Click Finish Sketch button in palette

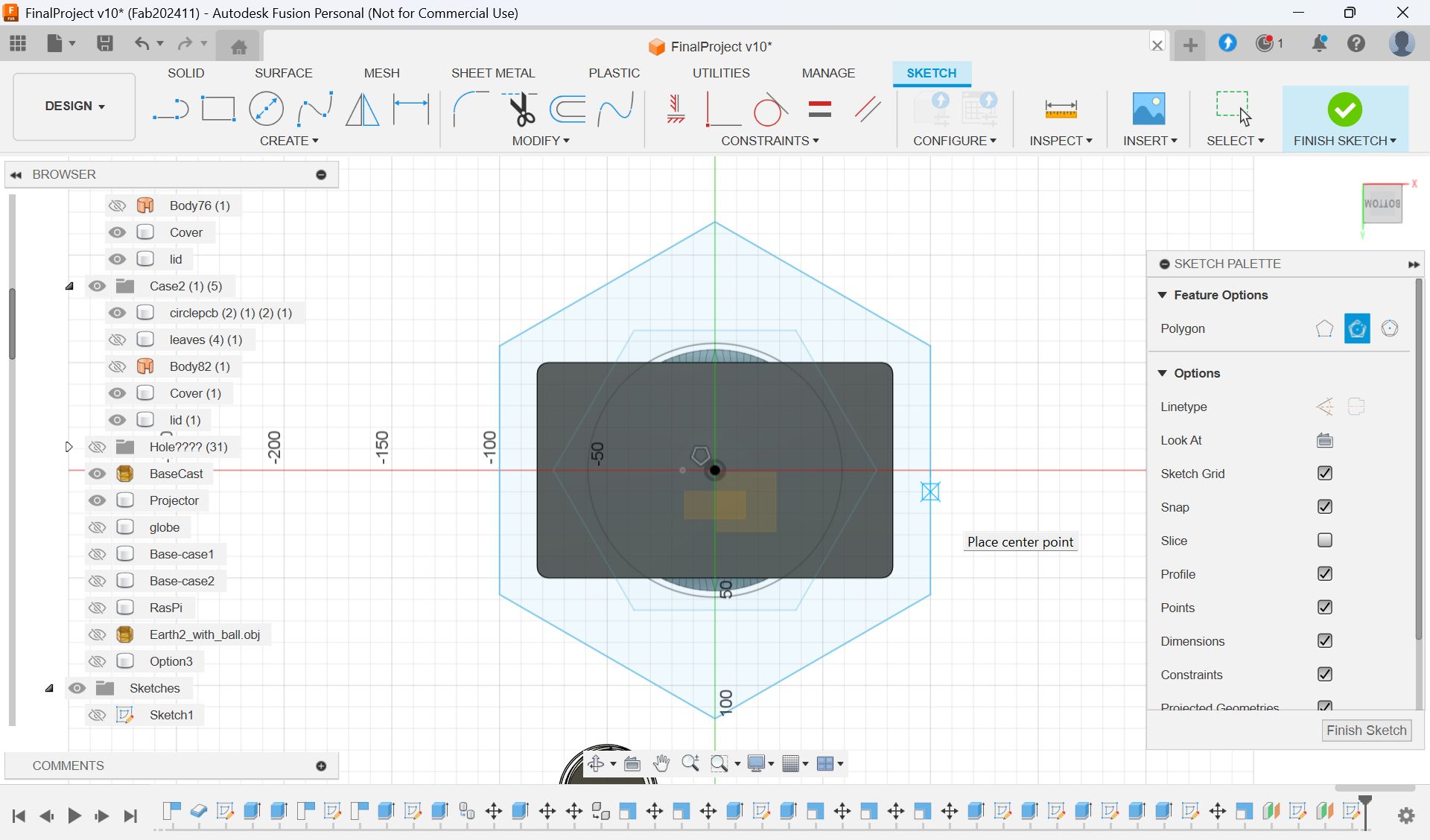point(1366,731)
